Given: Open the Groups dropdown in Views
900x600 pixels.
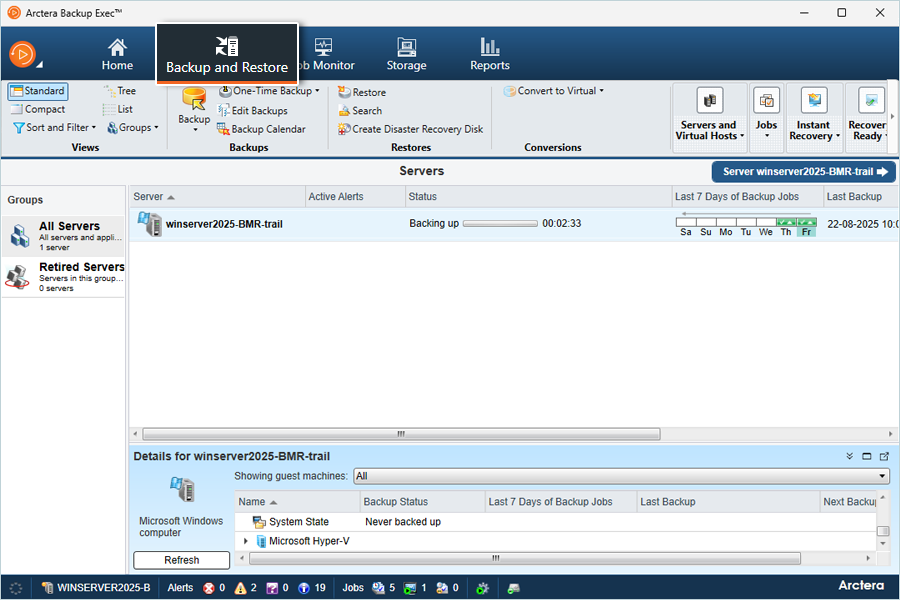Looking at the screenshot, I should coord(133,127).
